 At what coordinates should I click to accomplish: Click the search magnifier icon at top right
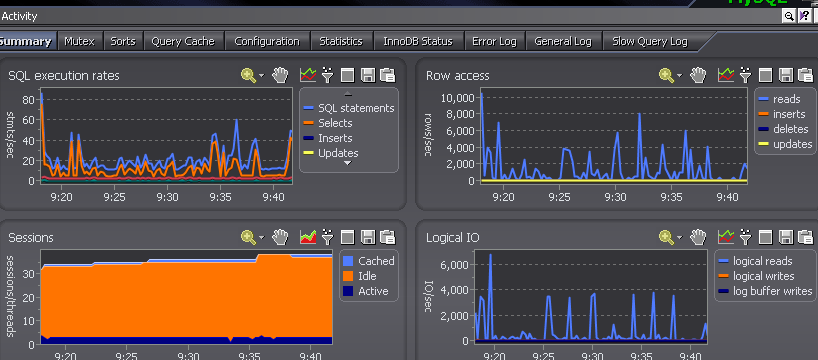click(789, 16)
